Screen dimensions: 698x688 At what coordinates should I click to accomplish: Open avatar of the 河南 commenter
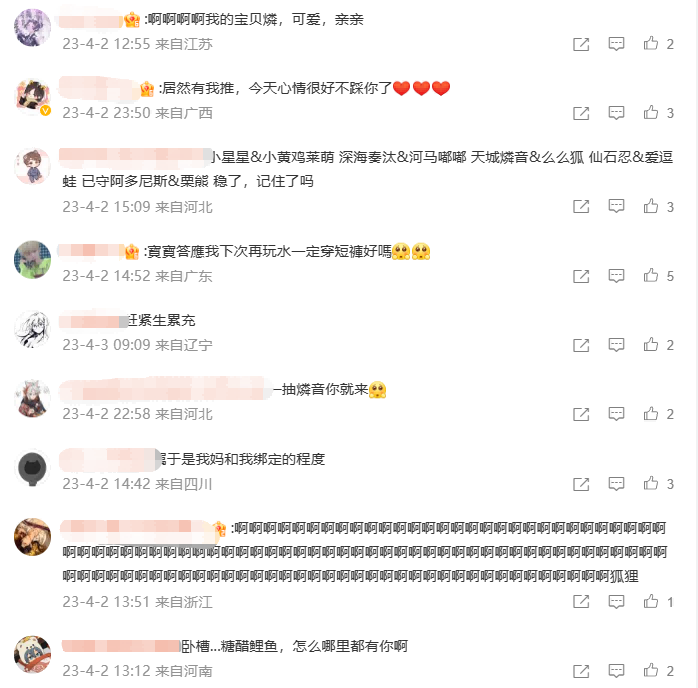pos(32,654)
